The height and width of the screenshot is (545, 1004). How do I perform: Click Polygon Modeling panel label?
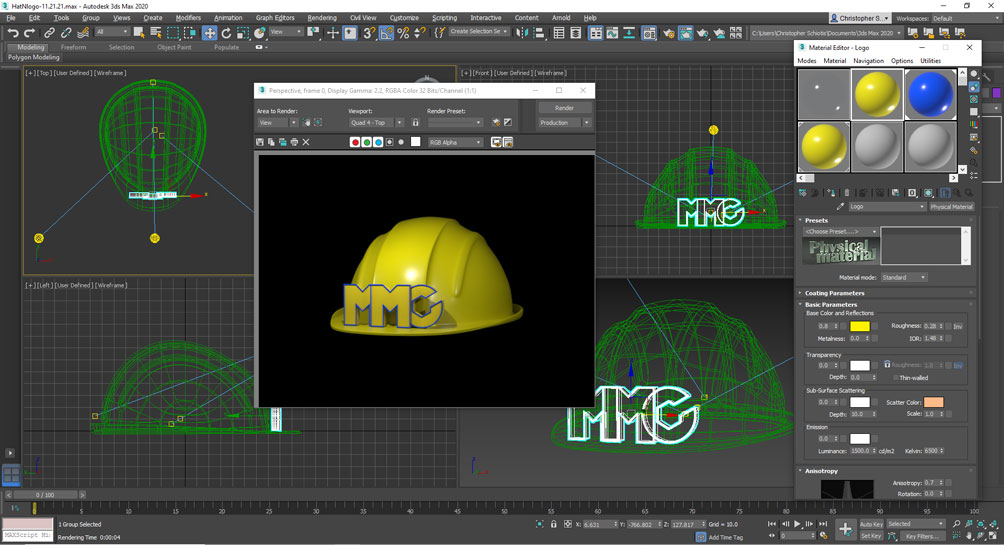click(33, 57)
